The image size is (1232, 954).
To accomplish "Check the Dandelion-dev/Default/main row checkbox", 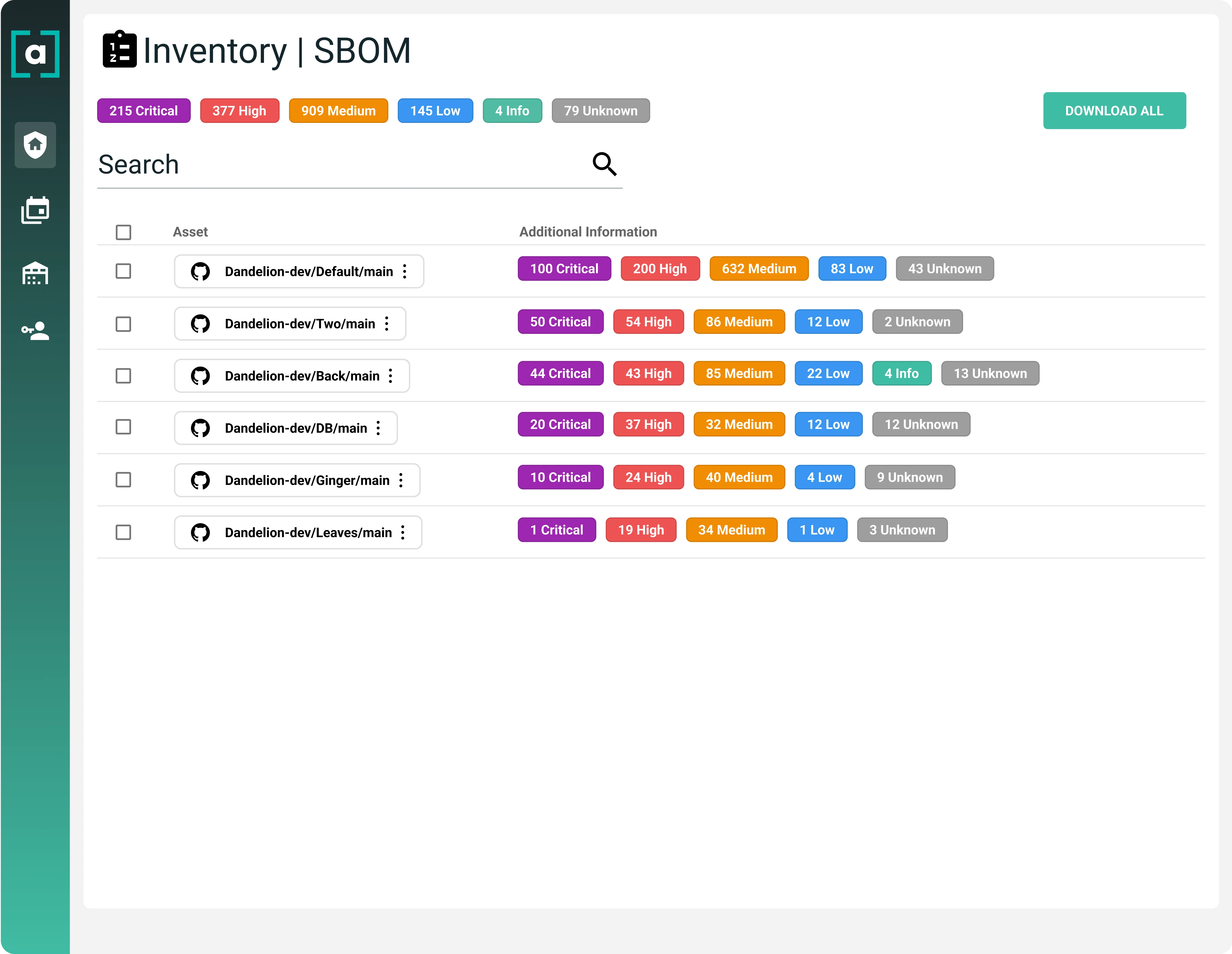I will pos(124,271).
